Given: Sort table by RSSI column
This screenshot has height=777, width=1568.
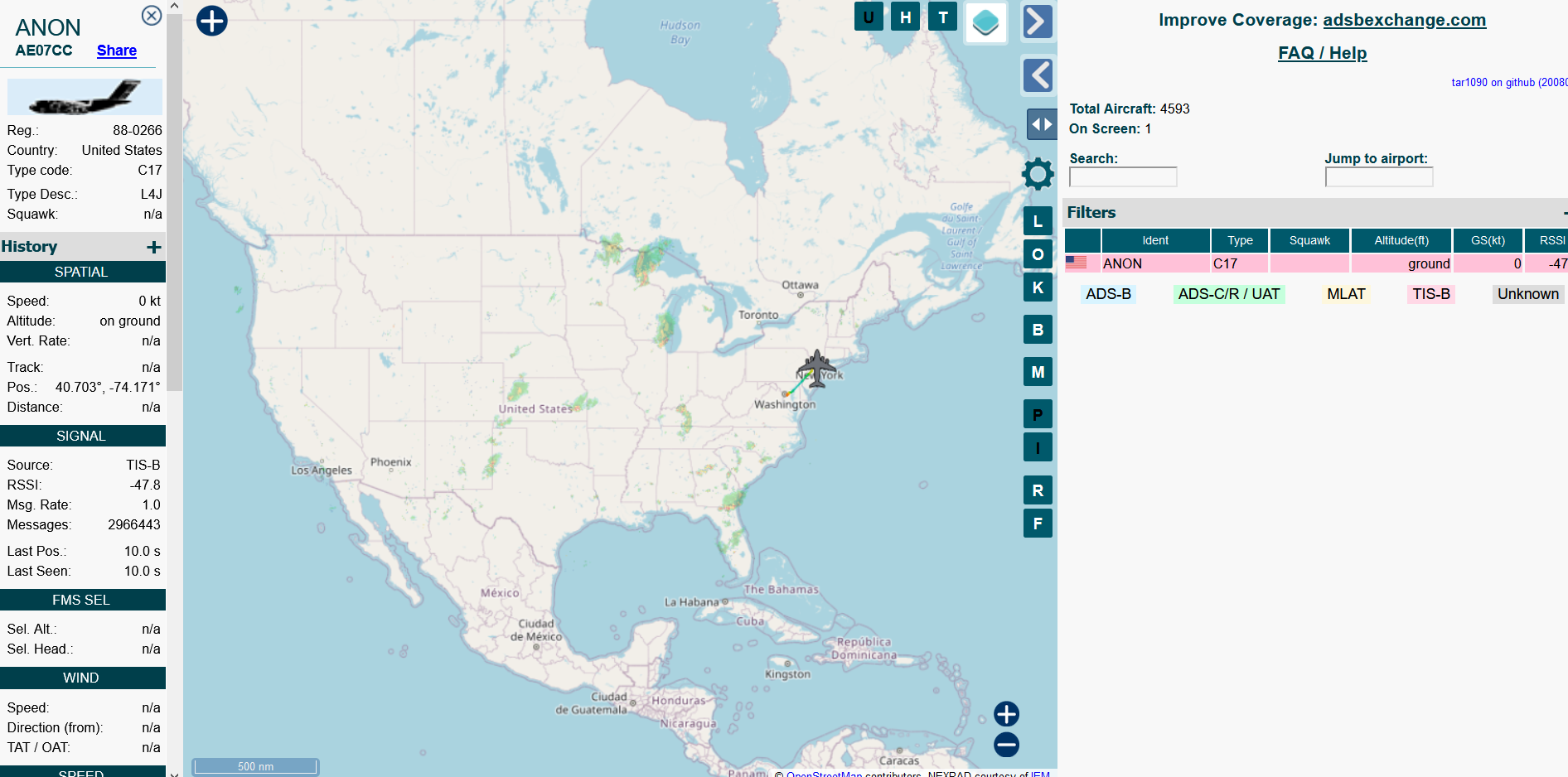Looking at the screenshot, I should [x=1547, y=240].
